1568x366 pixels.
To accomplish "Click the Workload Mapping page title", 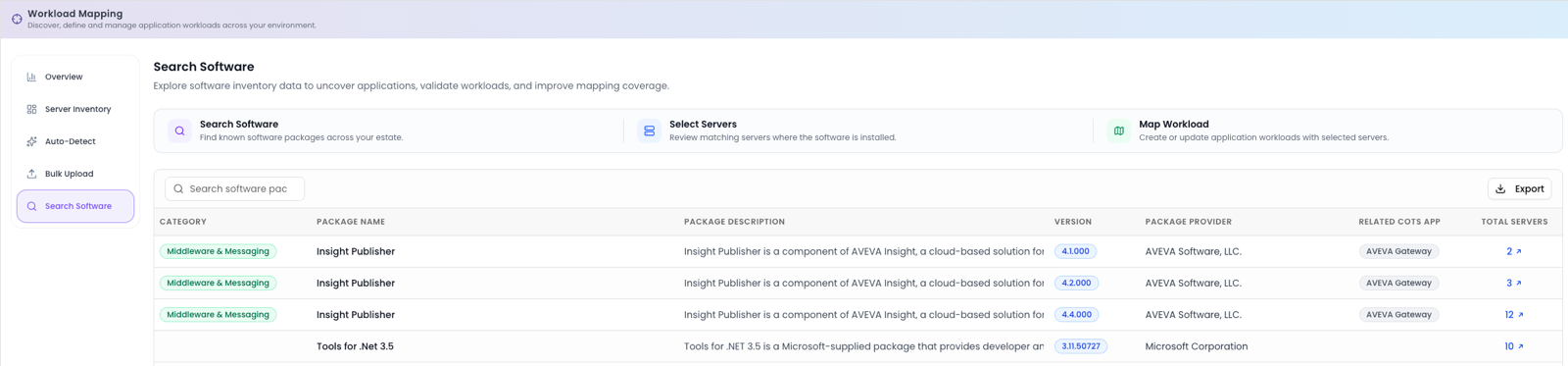I will click(74, 14).
